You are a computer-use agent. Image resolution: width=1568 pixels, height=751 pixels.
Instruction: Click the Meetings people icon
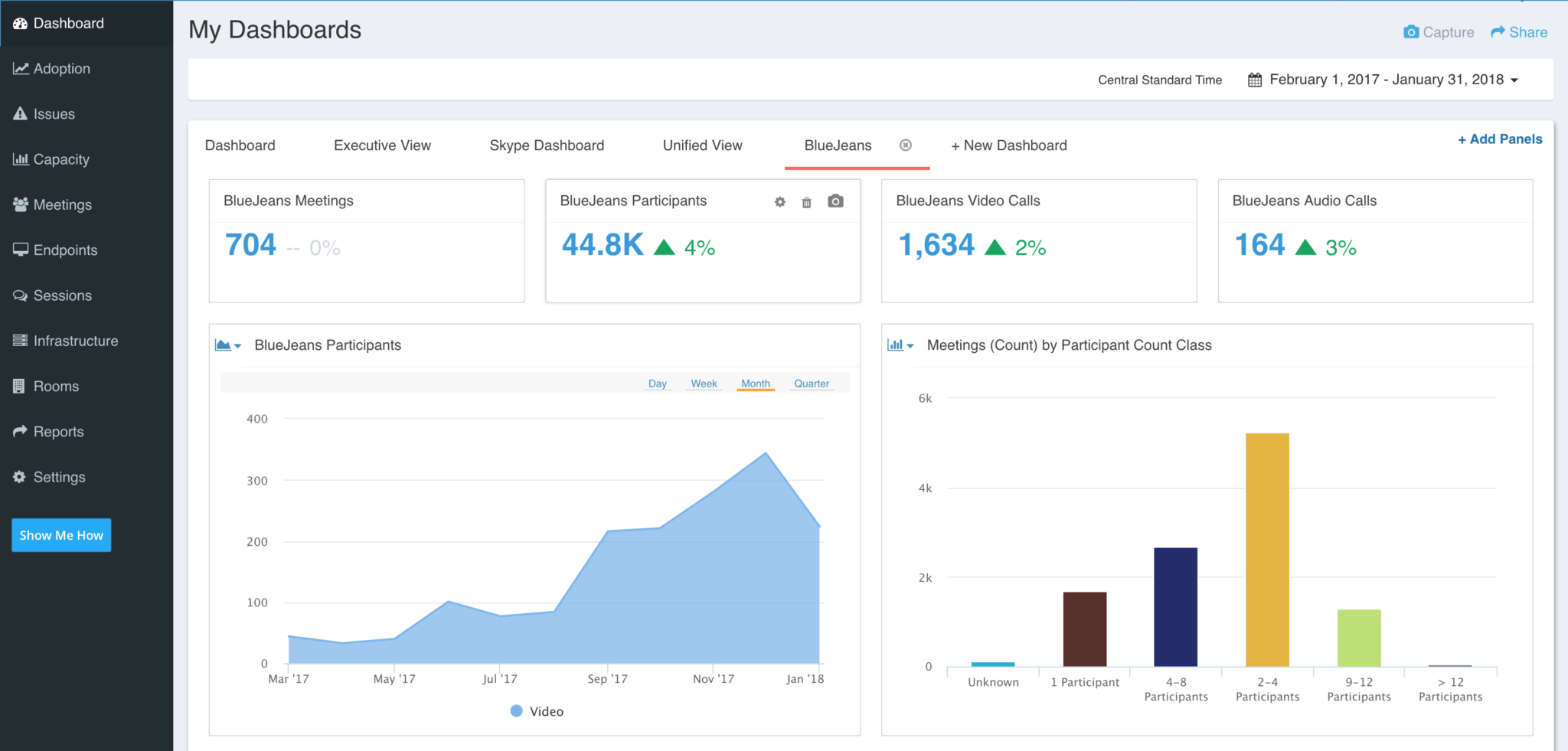pos(21,204)
